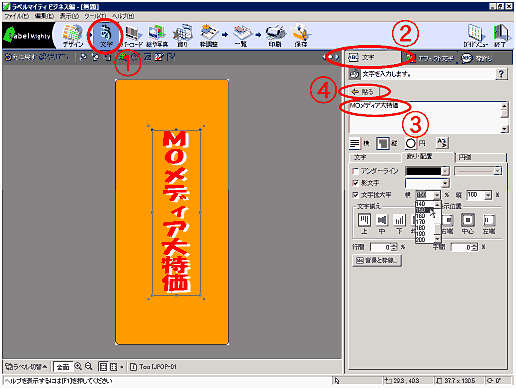
Task: Select the 文字 (Text) step icon
Action: pos(106,35)
